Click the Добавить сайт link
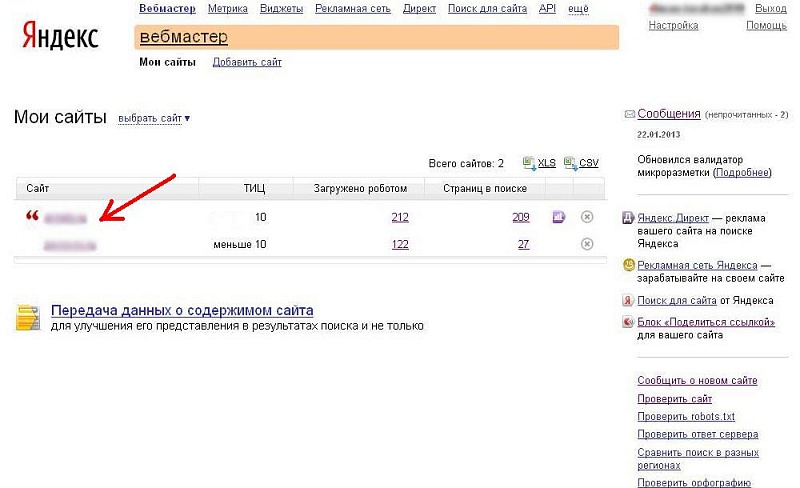 (x=247, y=62)
